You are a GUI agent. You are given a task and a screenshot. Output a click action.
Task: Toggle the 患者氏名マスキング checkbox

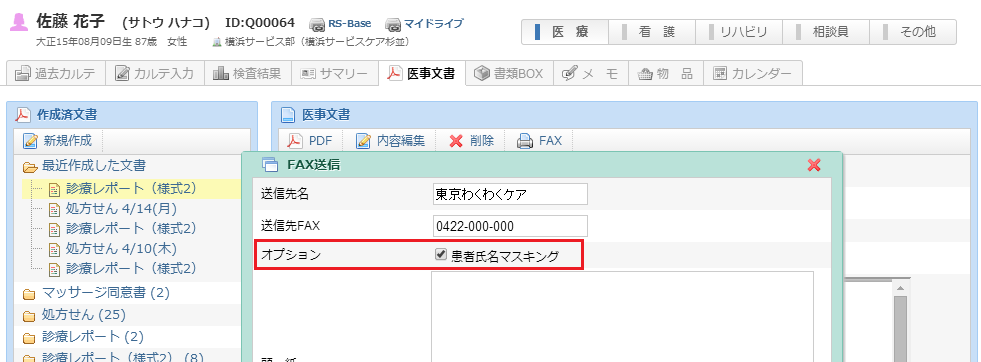pos(442,254)
